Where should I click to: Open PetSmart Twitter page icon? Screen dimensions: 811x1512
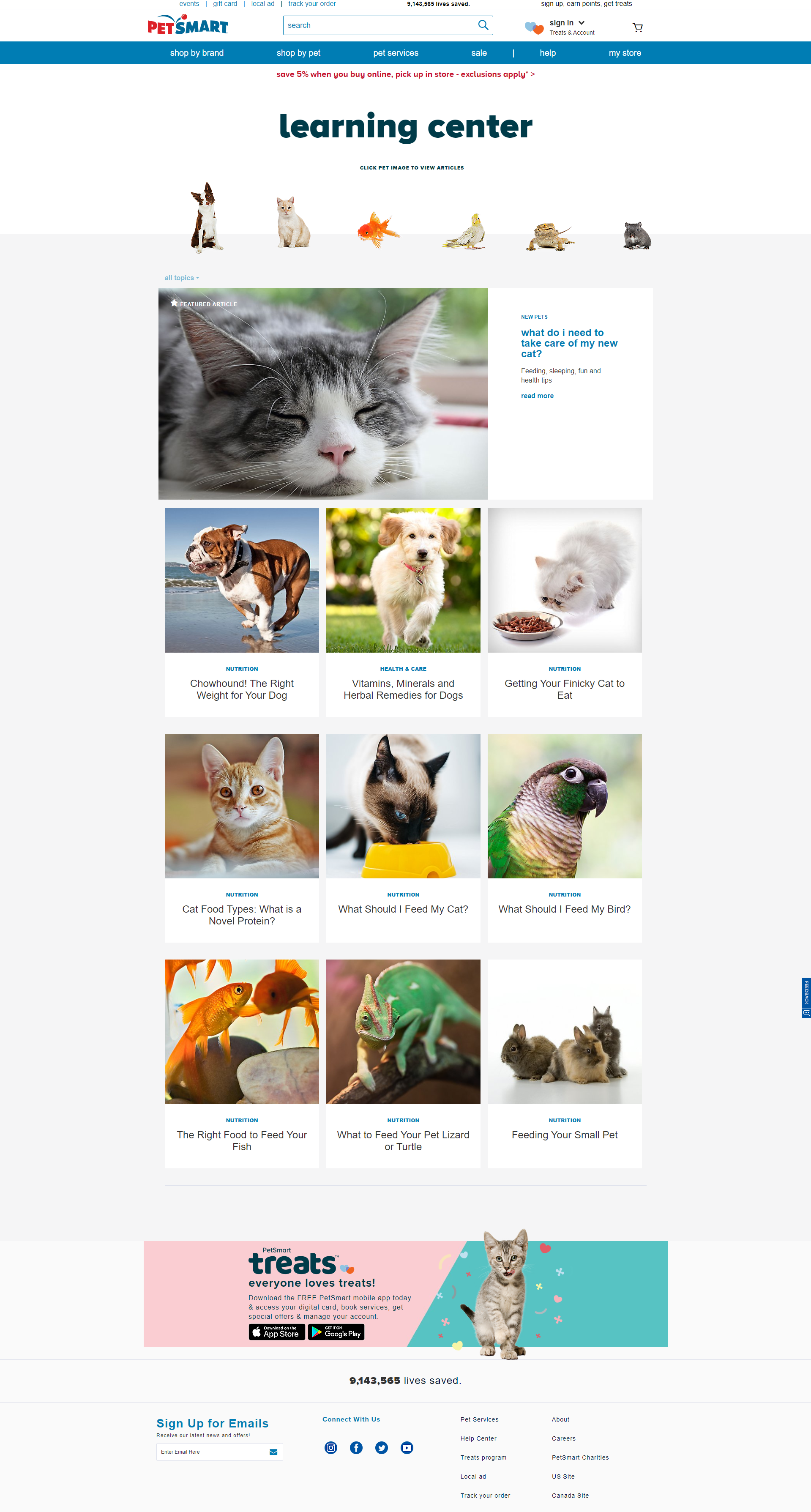(382, 1447)
